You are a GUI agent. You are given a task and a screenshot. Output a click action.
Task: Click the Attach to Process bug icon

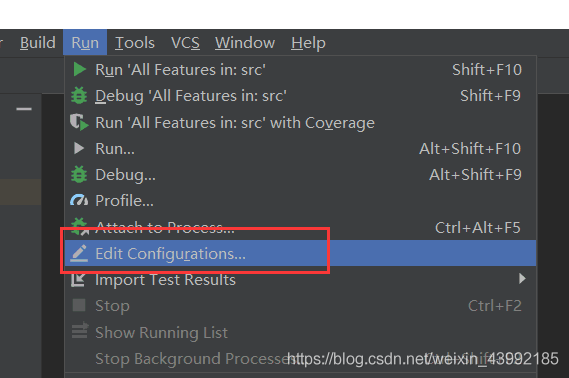pos(79,226)
